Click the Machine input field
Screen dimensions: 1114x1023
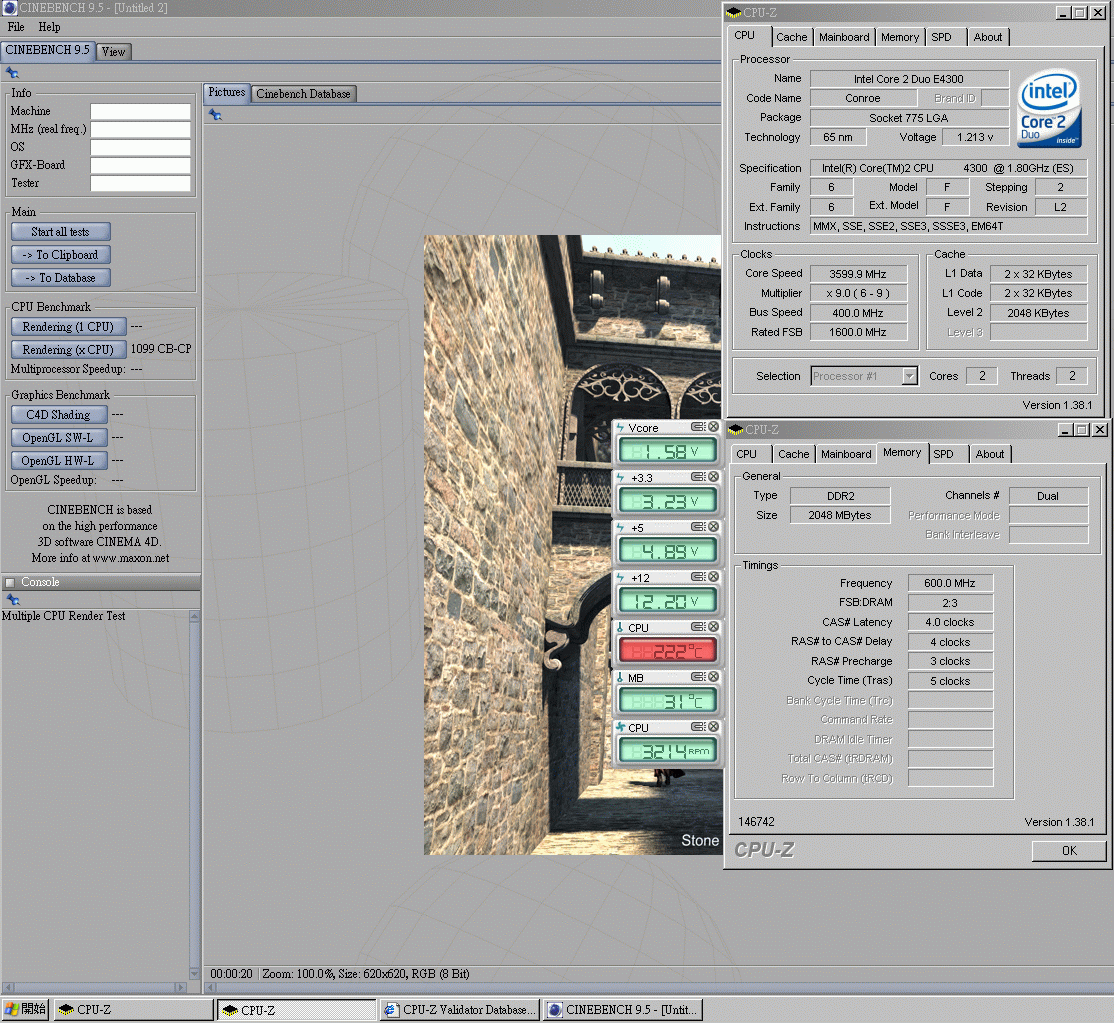[141, 112]
